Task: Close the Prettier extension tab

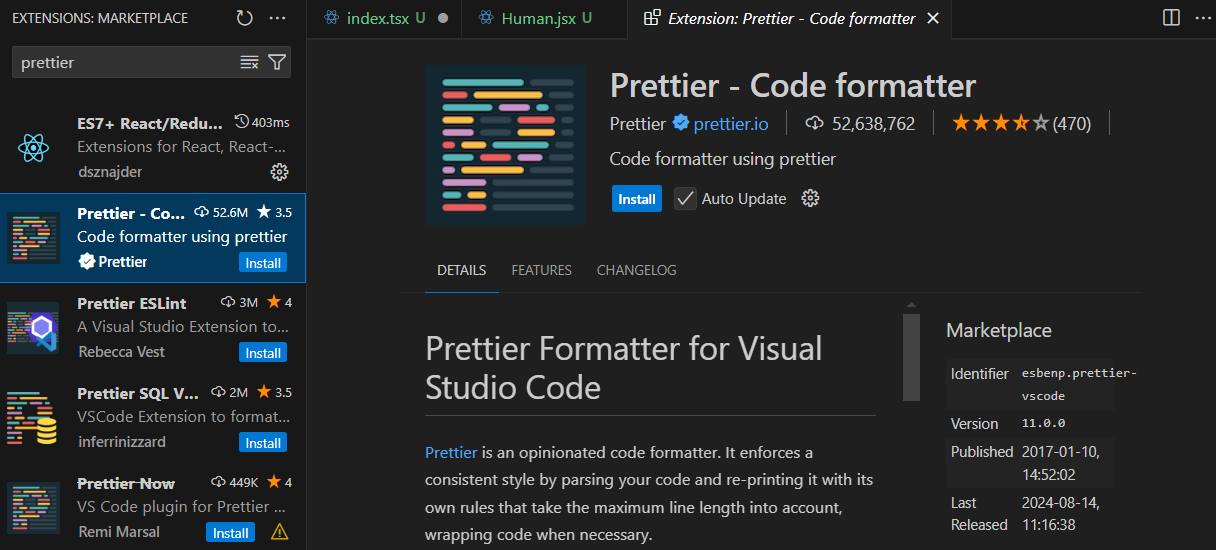Action: click(x=933, y=18)
